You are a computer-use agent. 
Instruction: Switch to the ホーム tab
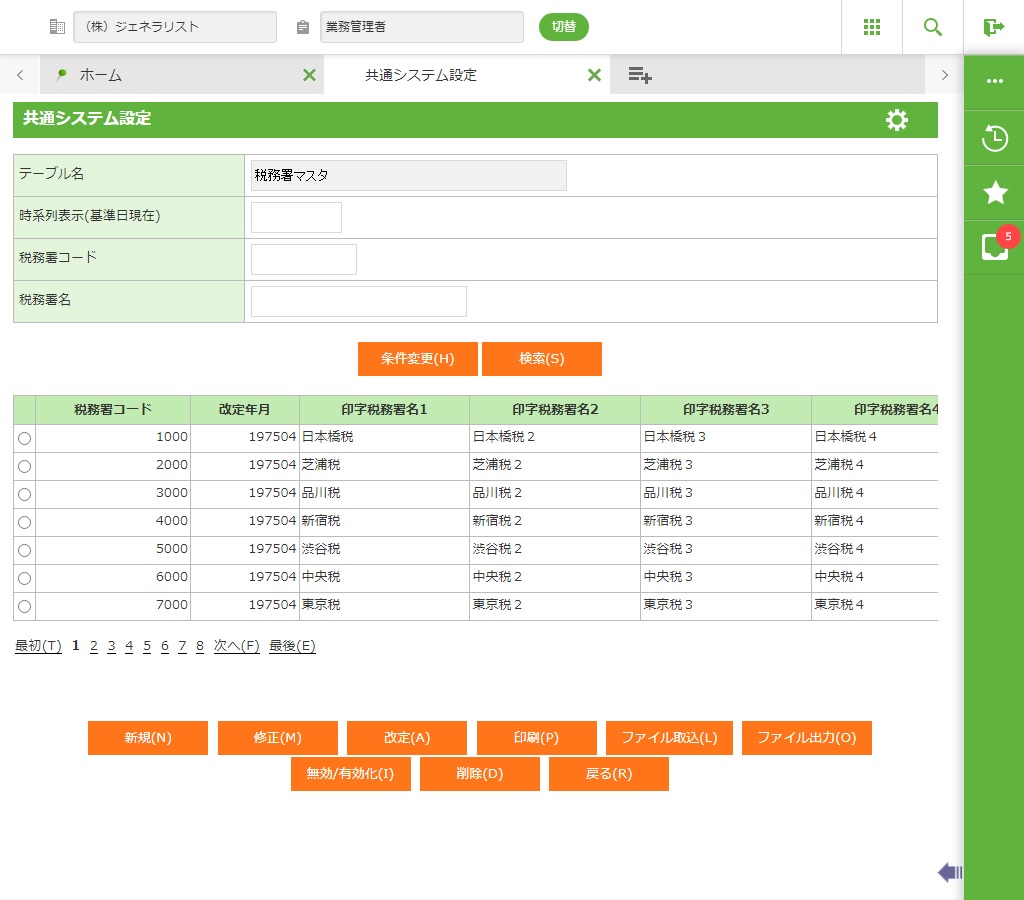100,75
